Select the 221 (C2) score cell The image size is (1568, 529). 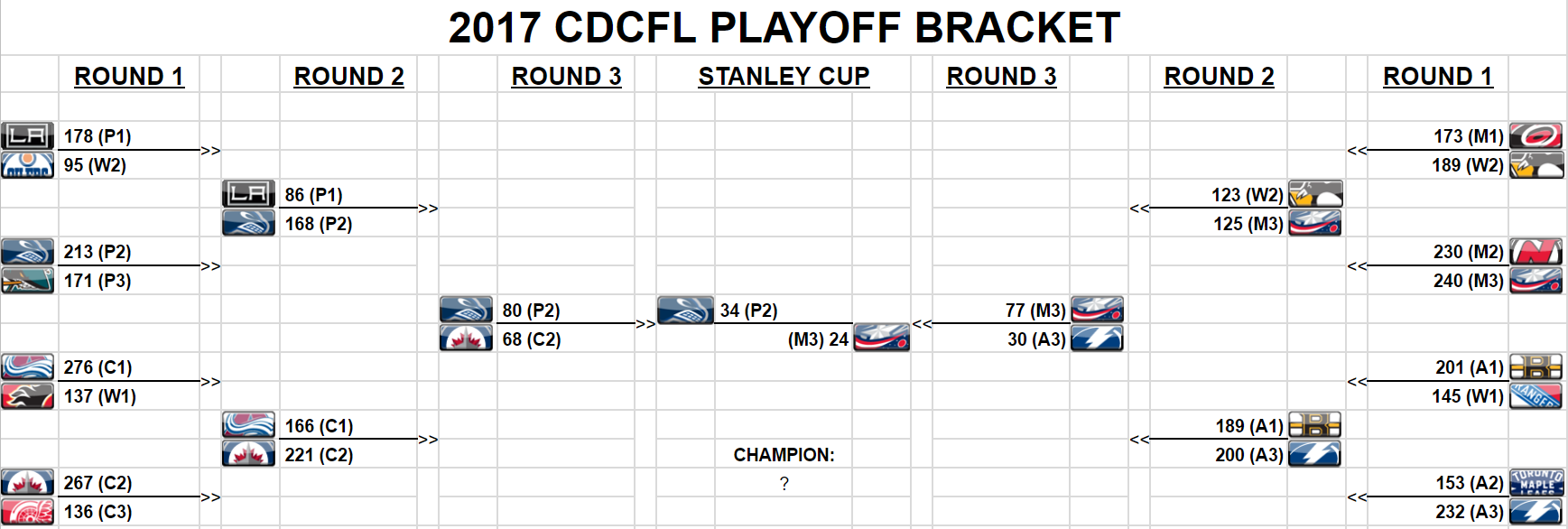(x=319, y=455)
